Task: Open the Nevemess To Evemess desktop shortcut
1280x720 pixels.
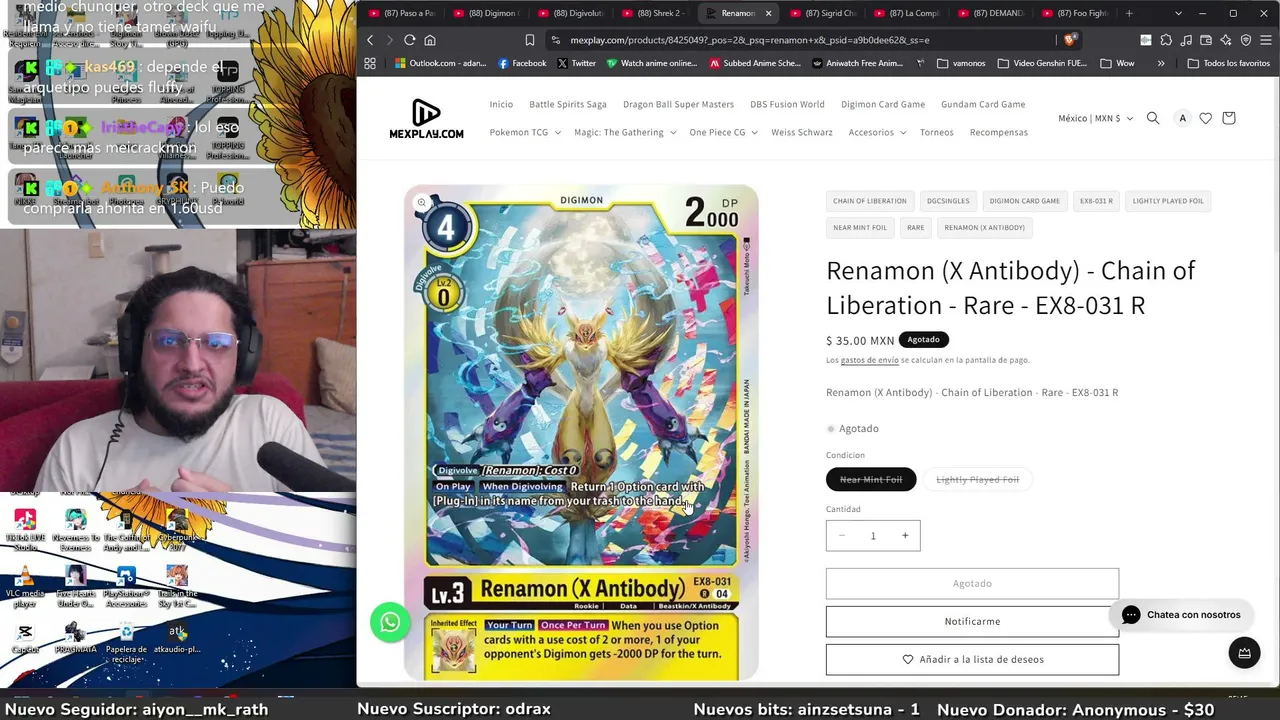Action: pos(75,530)
